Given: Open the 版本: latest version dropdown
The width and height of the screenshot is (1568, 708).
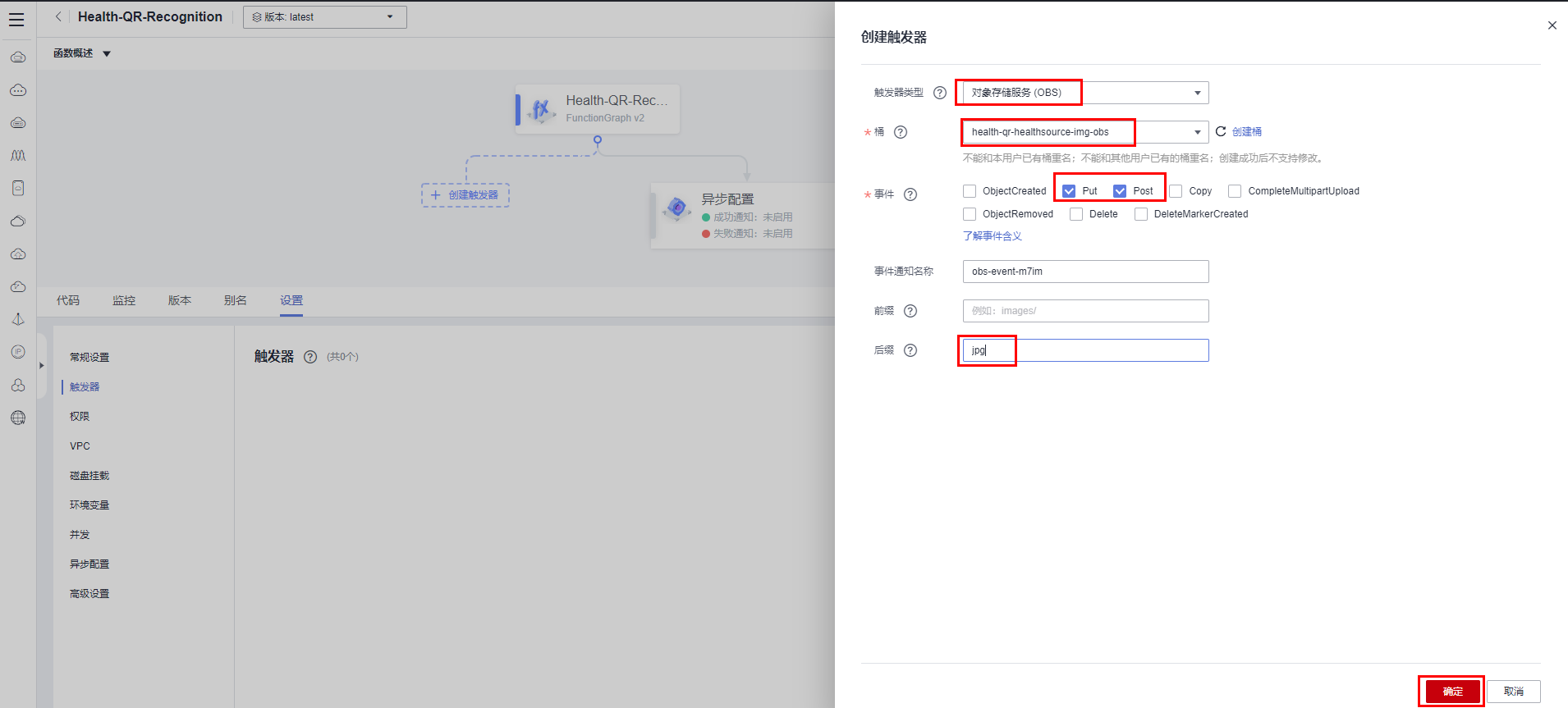Looking at the screenshot, I should pos(325,17).
